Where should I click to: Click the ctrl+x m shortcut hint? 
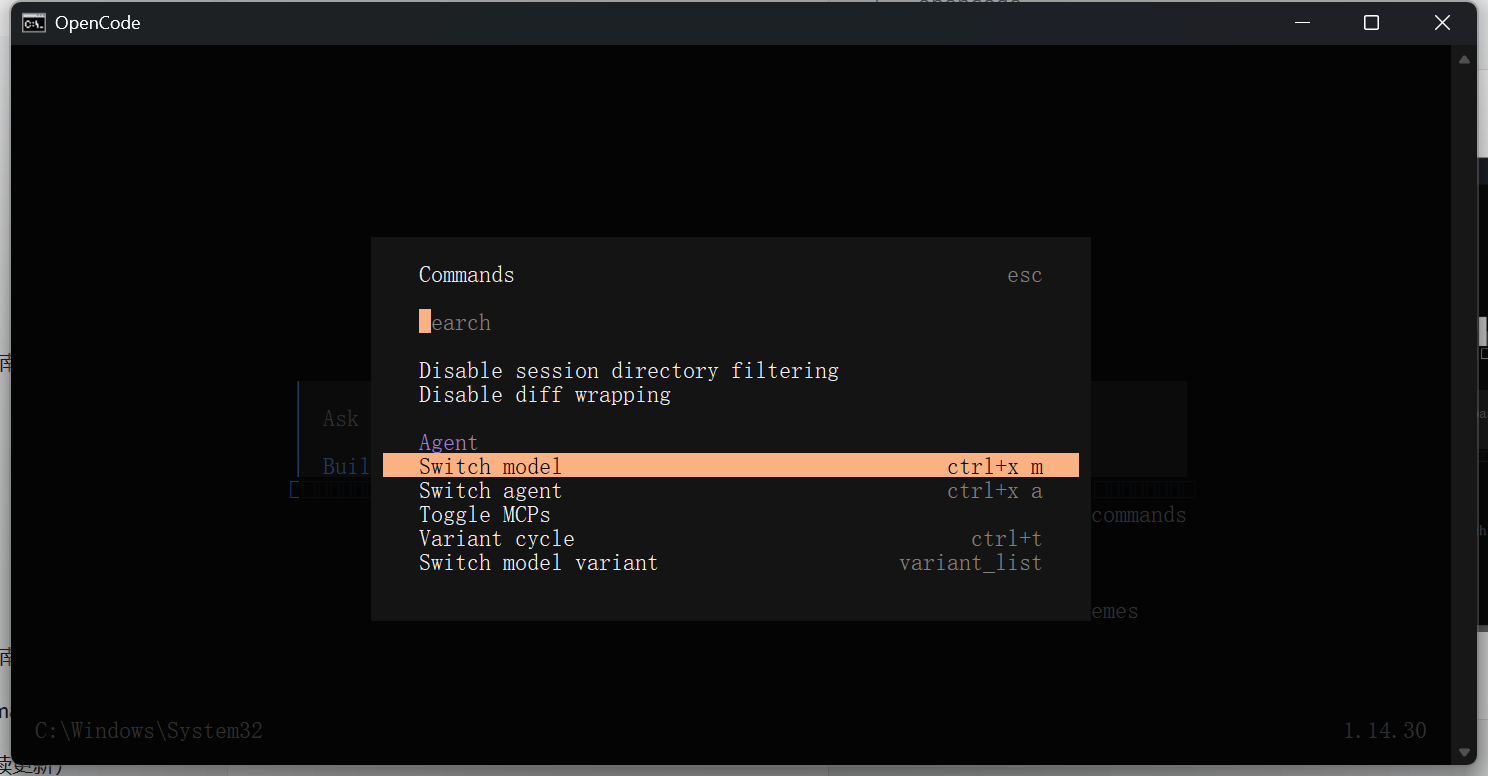coord(995,466)
